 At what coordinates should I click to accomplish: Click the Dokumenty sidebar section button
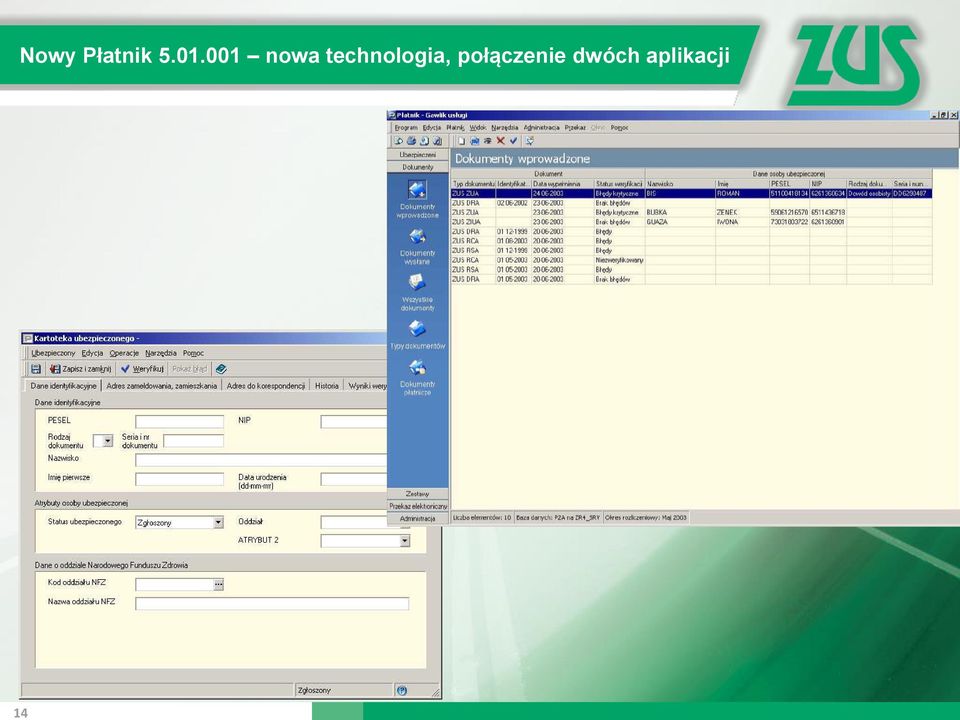click(x=418, y=167)
